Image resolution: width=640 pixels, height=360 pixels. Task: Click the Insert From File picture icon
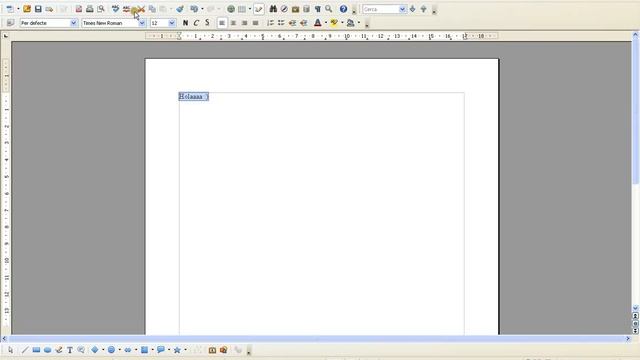click(223, 350)
